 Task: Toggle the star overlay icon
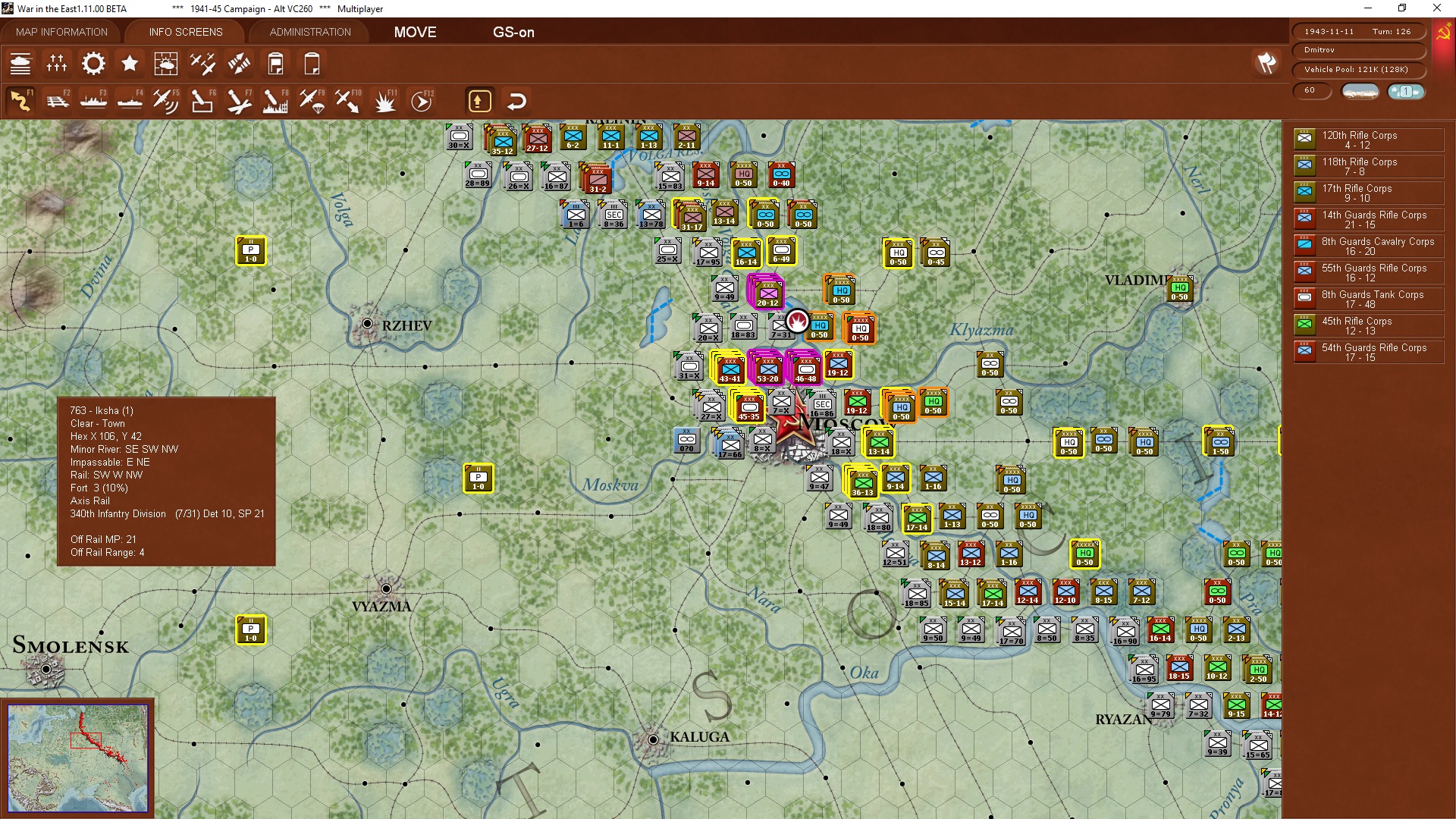point(130,64)
